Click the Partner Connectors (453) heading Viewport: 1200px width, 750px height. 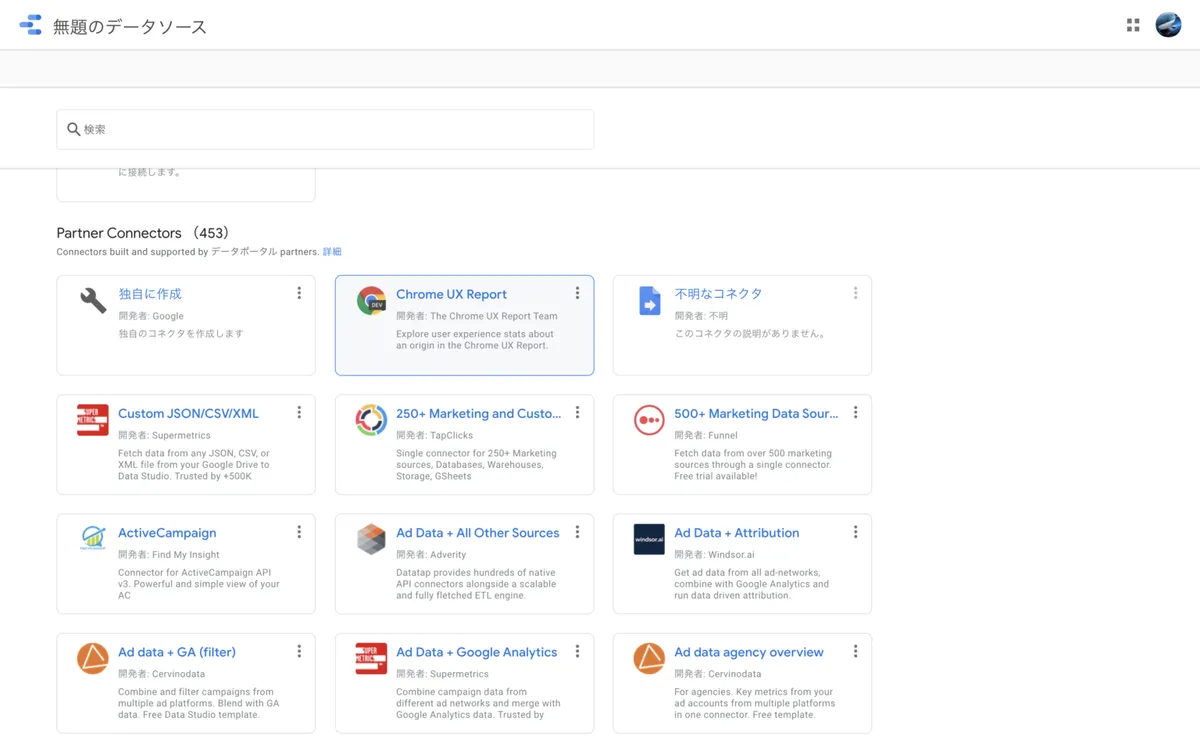(x=144, y=233)
